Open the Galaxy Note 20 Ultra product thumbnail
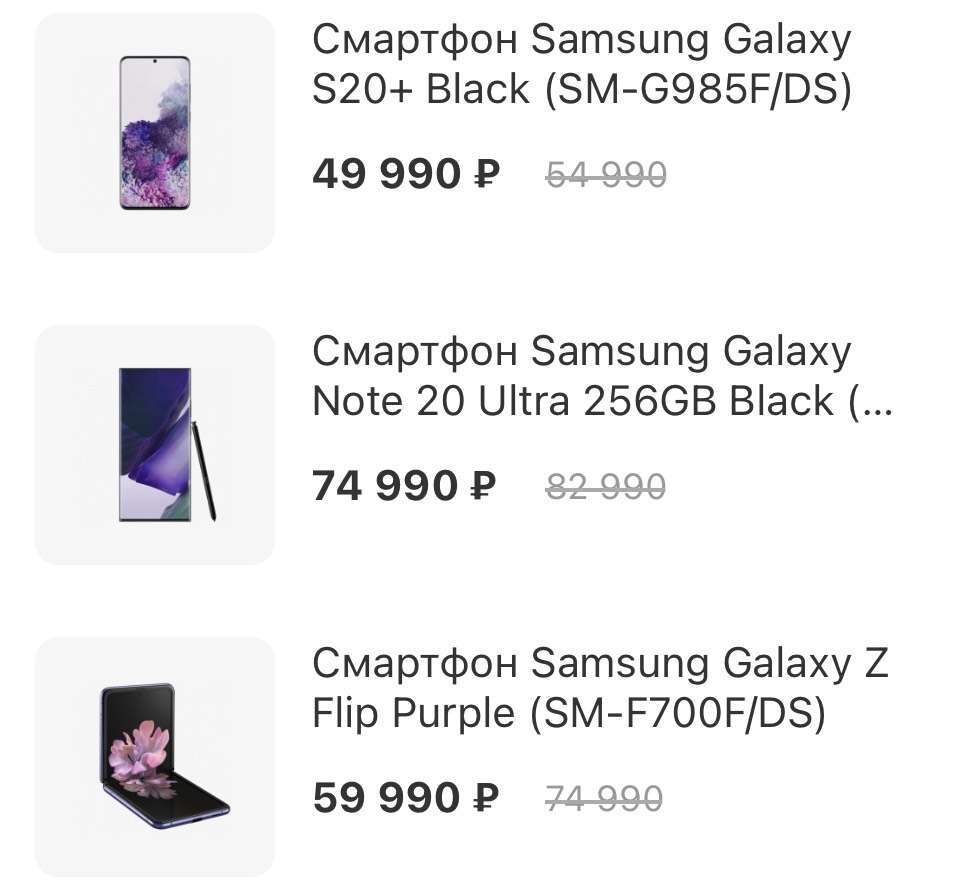 [154, 445]
